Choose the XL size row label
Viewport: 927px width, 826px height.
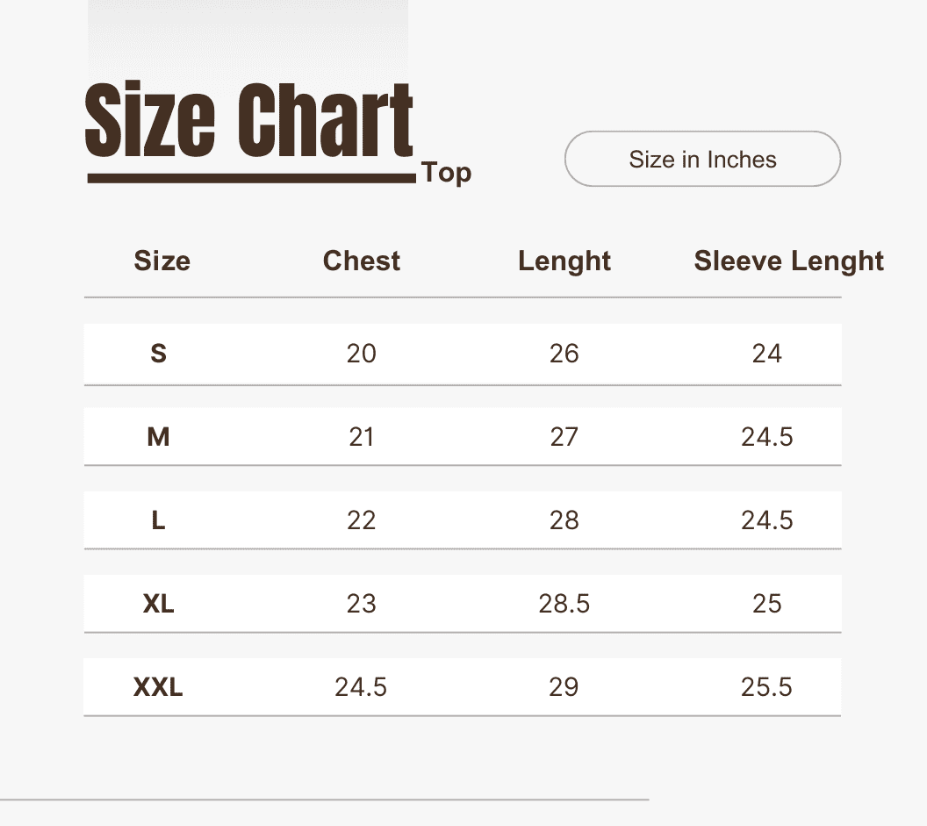point(158,604)
